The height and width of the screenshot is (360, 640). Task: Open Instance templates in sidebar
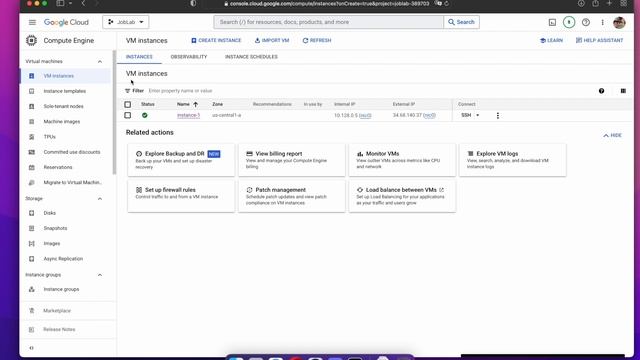pyautogui.click(x=65, y=91)
